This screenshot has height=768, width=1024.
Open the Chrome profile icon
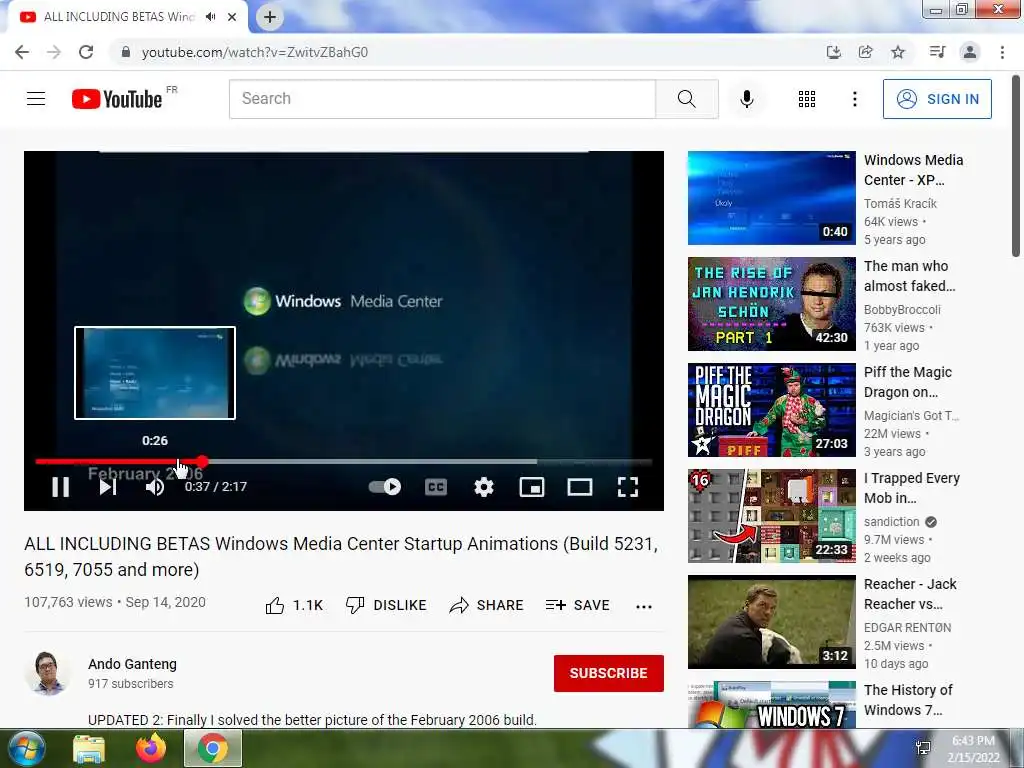970,52
